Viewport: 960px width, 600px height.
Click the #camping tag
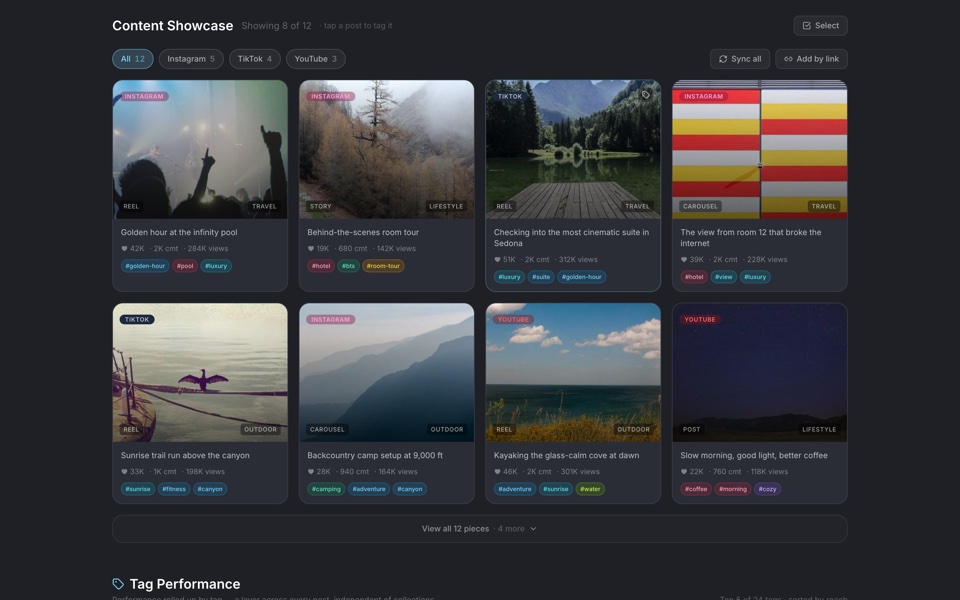[326, 489]
